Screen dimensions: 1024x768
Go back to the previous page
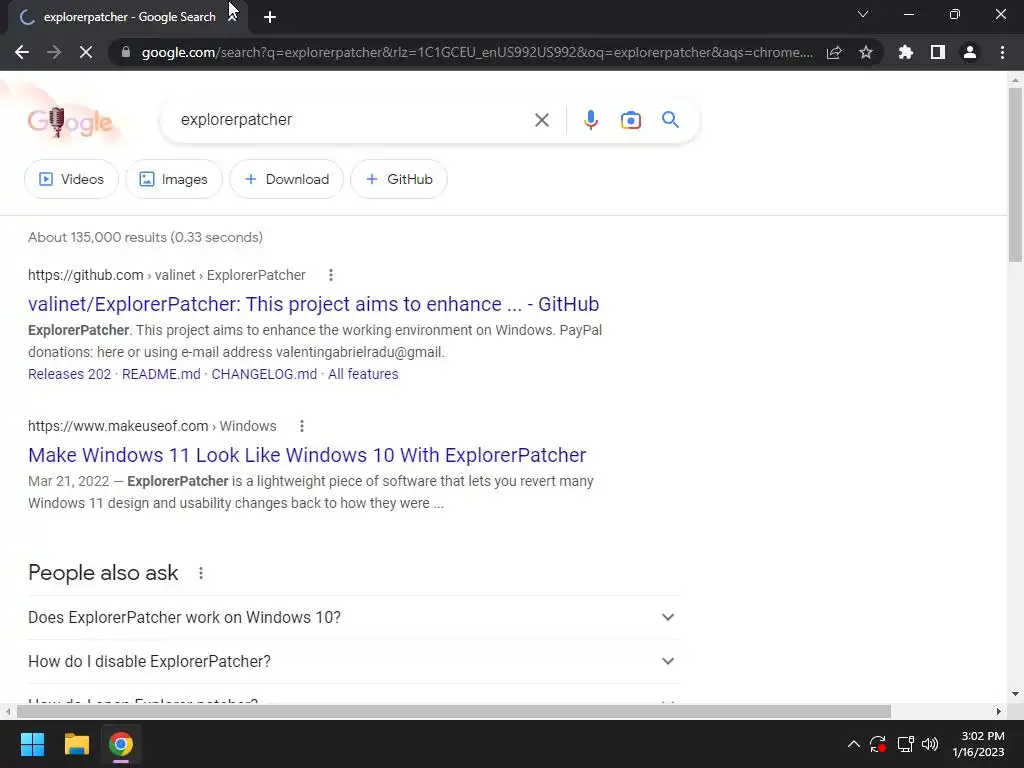coord(22,52)
